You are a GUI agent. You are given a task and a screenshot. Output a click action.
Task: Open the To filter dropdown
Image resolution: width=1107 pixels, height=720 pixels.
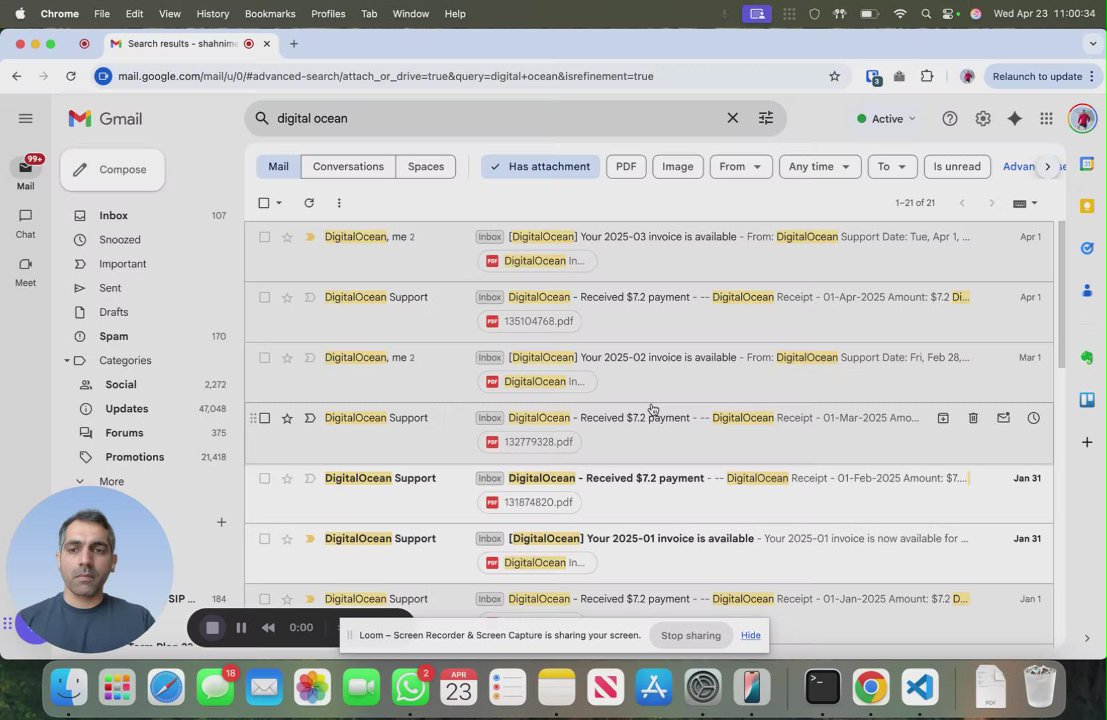892,167
